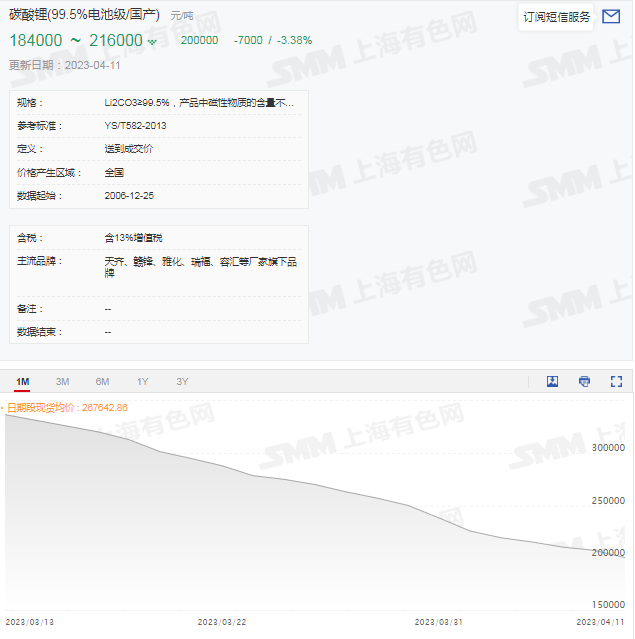Click the 250000 y-axis label
Image resolution: width=635 pixels, height=639 pixels.
pos(608,500)
